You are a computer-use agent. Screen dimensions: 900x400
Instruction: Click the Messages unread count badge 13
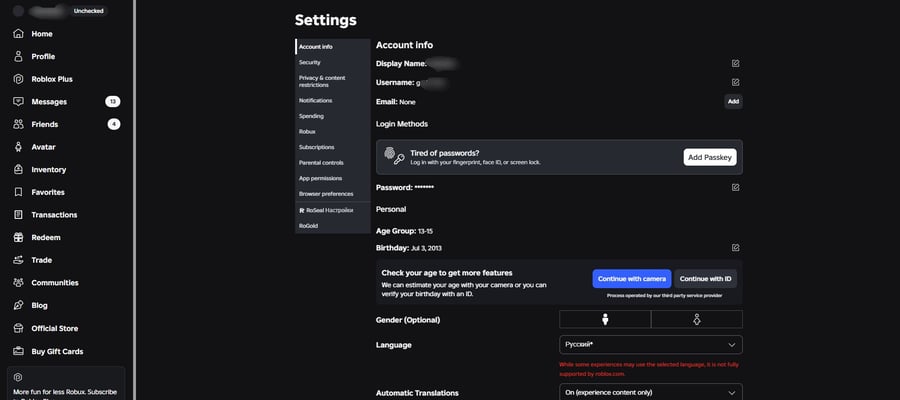pos(112,102)
